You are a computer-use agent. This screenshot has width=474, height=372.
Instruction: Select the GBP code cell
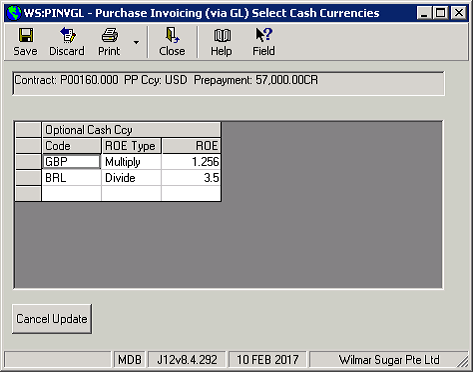pyautogui.click(x=71, y=162)
